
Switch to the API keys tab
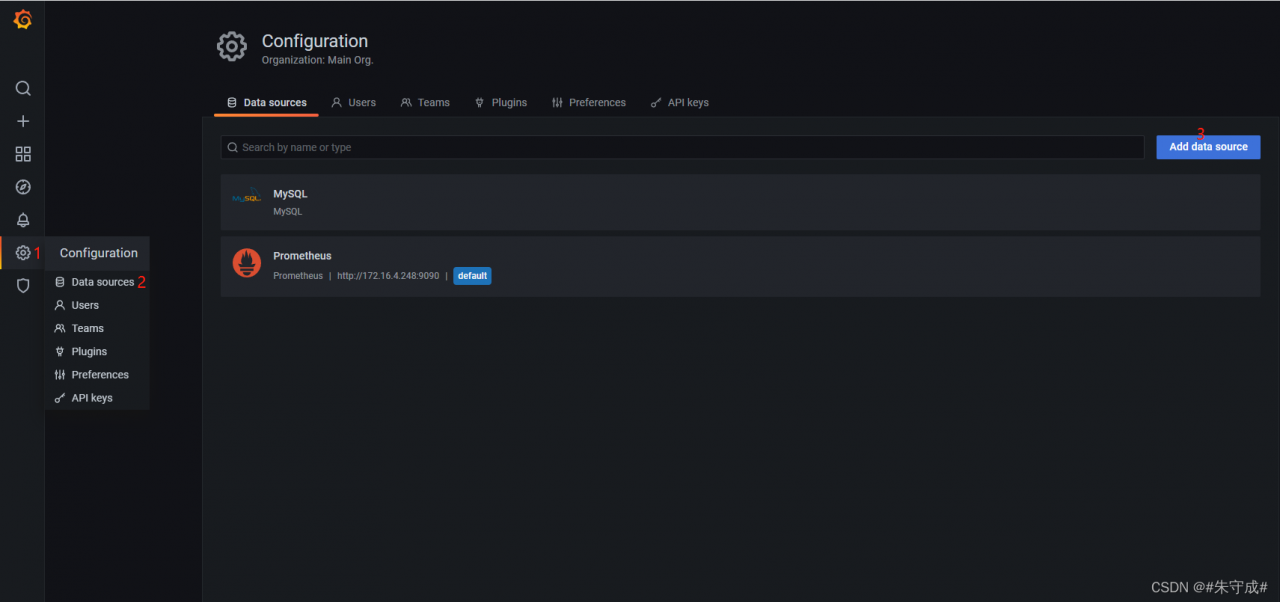tap(679, 102)
